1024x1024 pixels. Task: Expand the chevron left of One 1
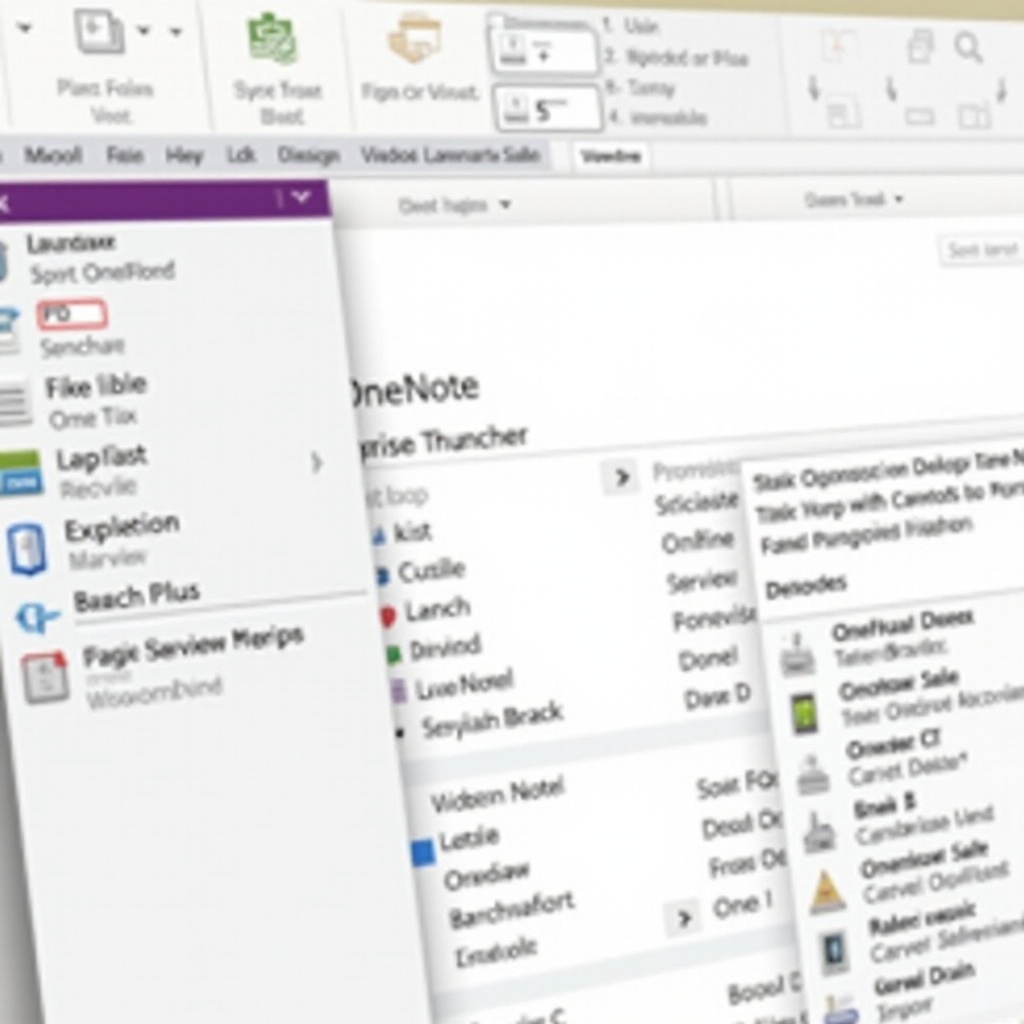tap(683, 919)
